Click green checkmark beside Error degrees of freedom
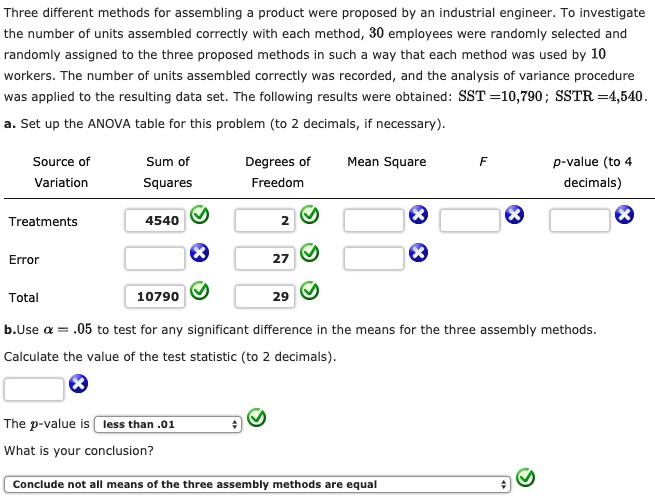This screenshot has height=503, width=655. (310, 253)
